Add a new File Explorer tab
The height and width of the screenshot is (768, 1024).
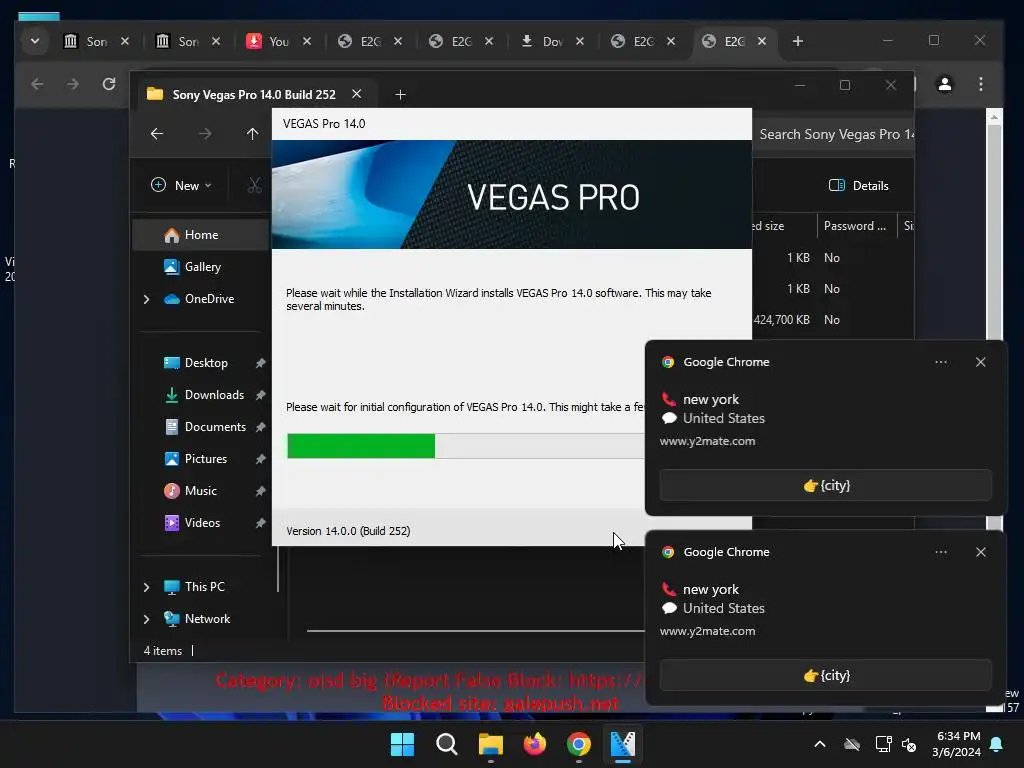(400, 95)
